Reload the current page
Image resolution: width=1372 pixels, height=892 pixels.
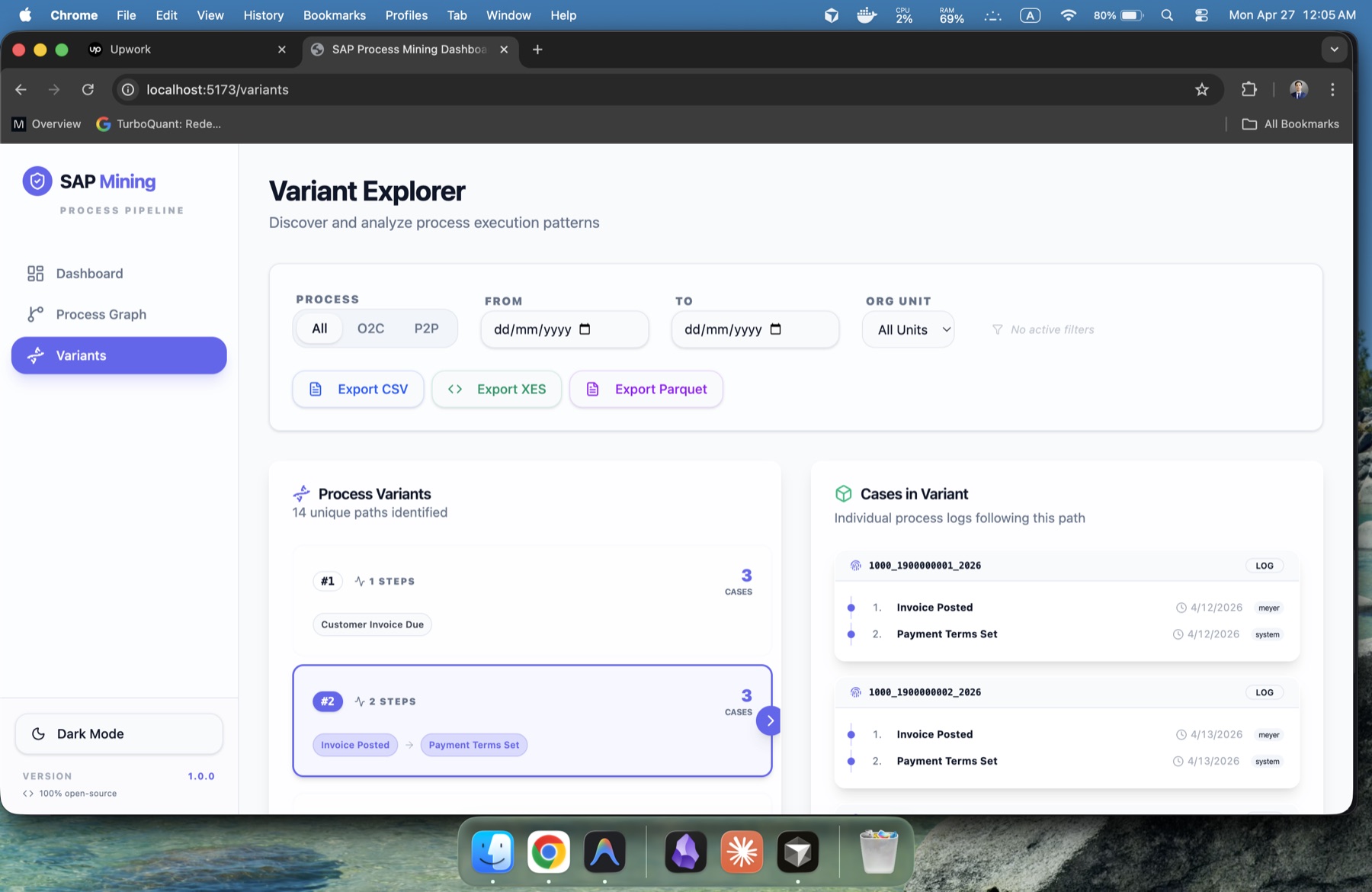pyautogui.click(x=88, y=89)
